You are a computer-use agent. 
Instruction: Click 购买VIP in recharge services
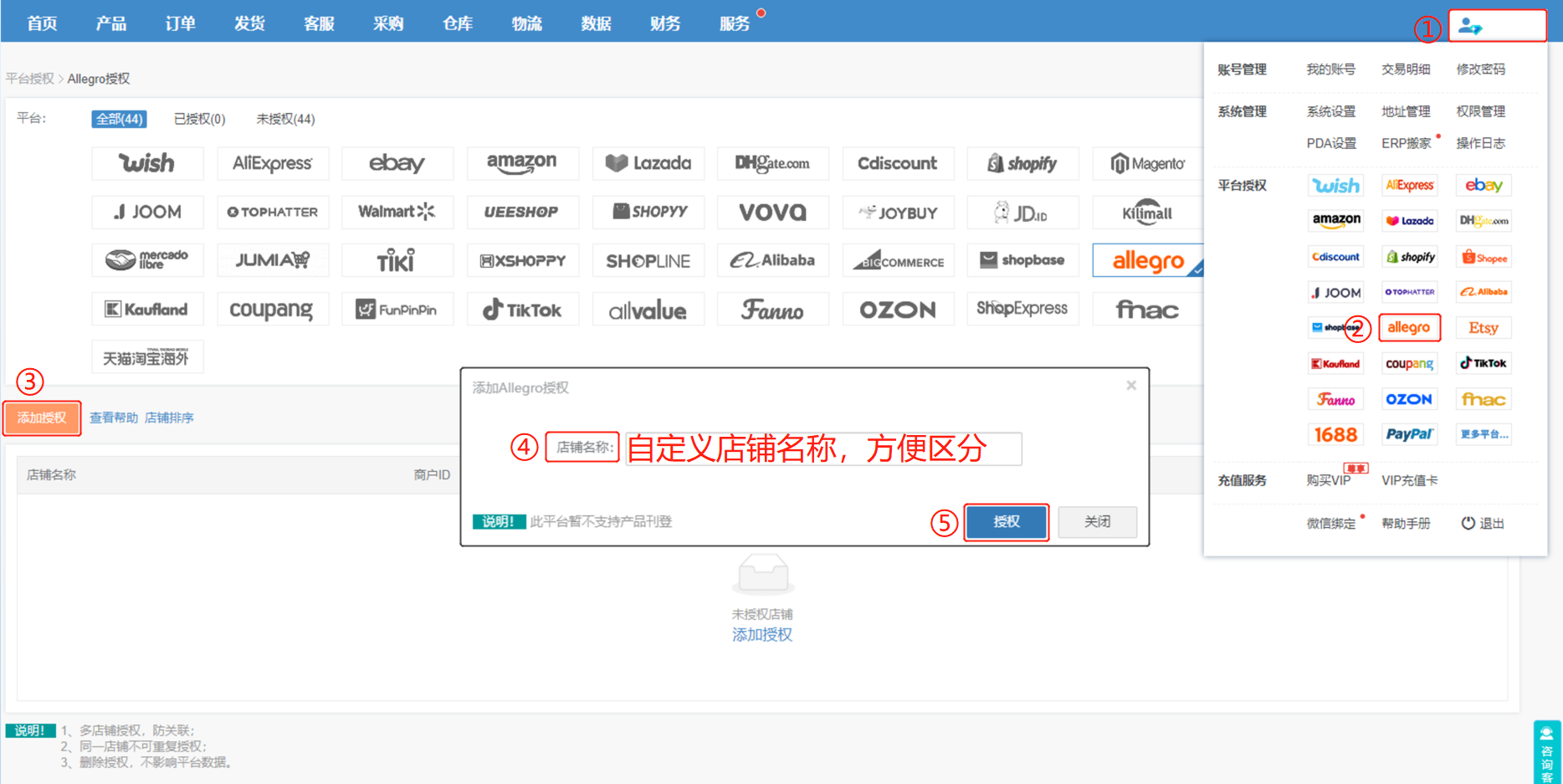coord(1329,480)
